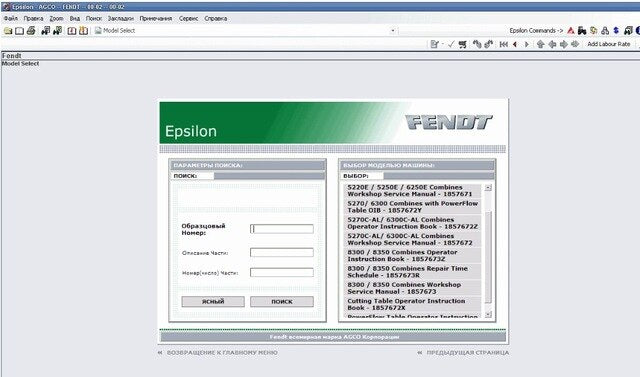Select 5270C-AL/ 6300C-AL Workshop Service Manual
This screenshot has width=640, height=377.
click(413, 240)
